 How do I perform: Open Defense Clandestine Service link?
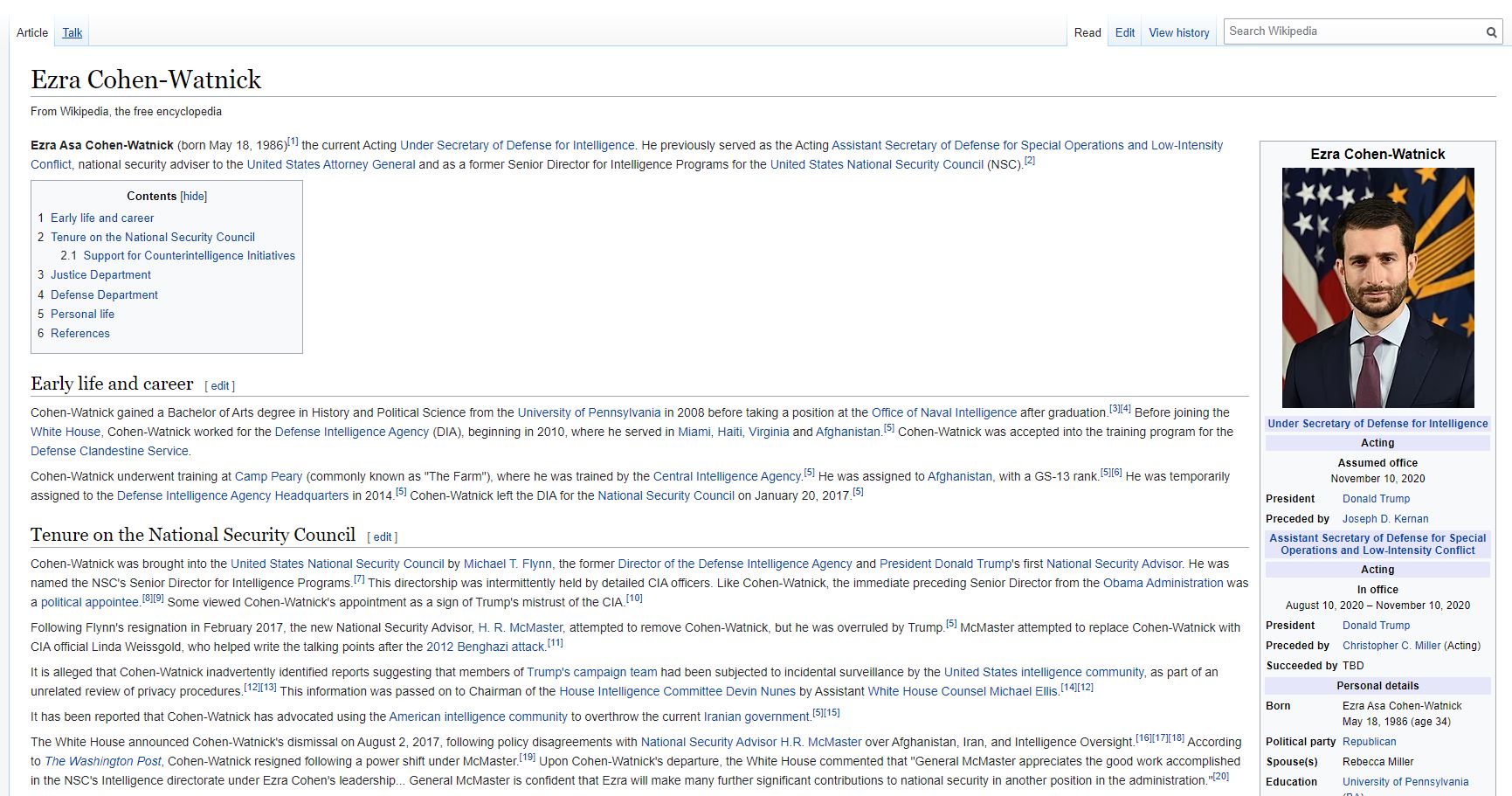pos(109,451)
